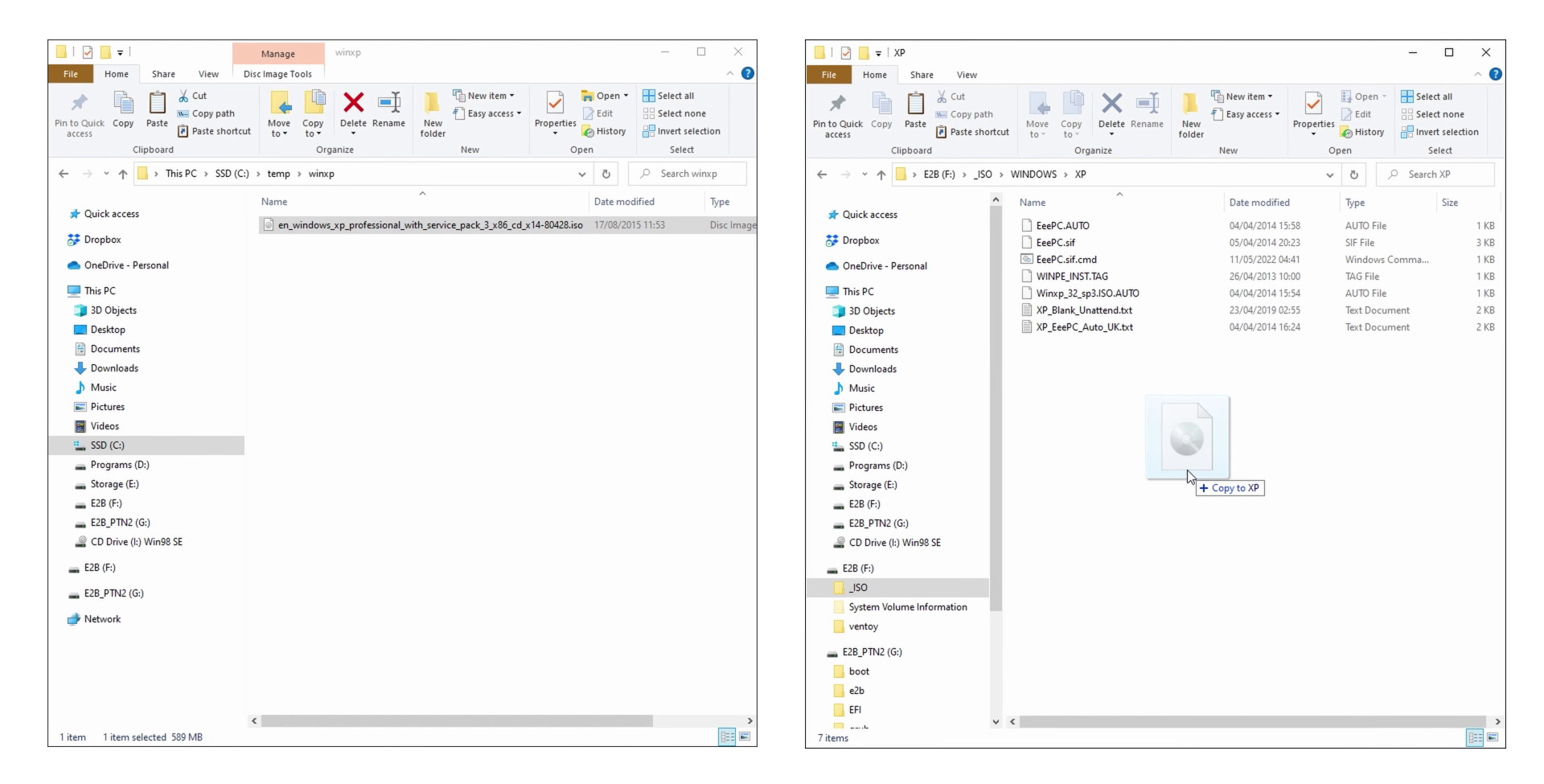Switch the winxp window to thumbnail view

[745, 737]
